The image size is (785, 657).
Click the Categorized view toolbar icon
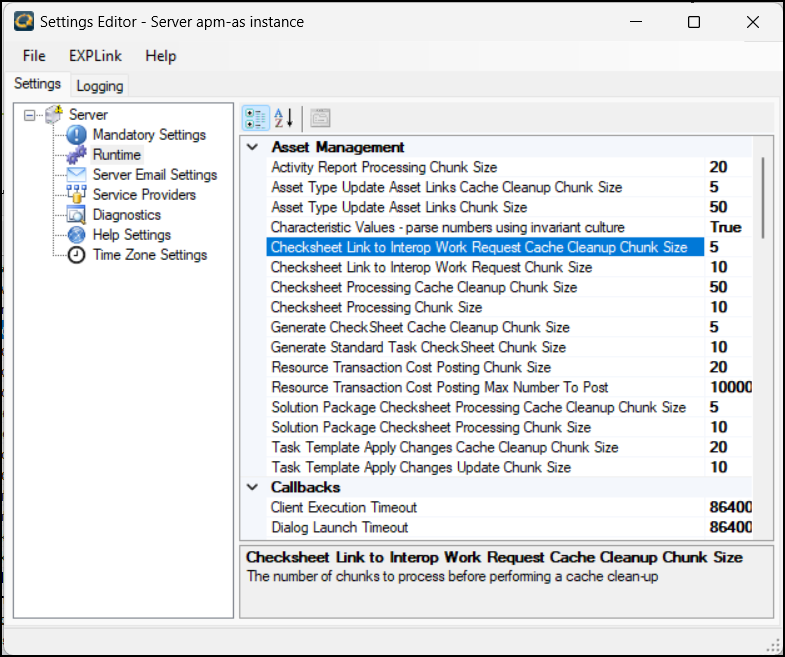[255, 118]
